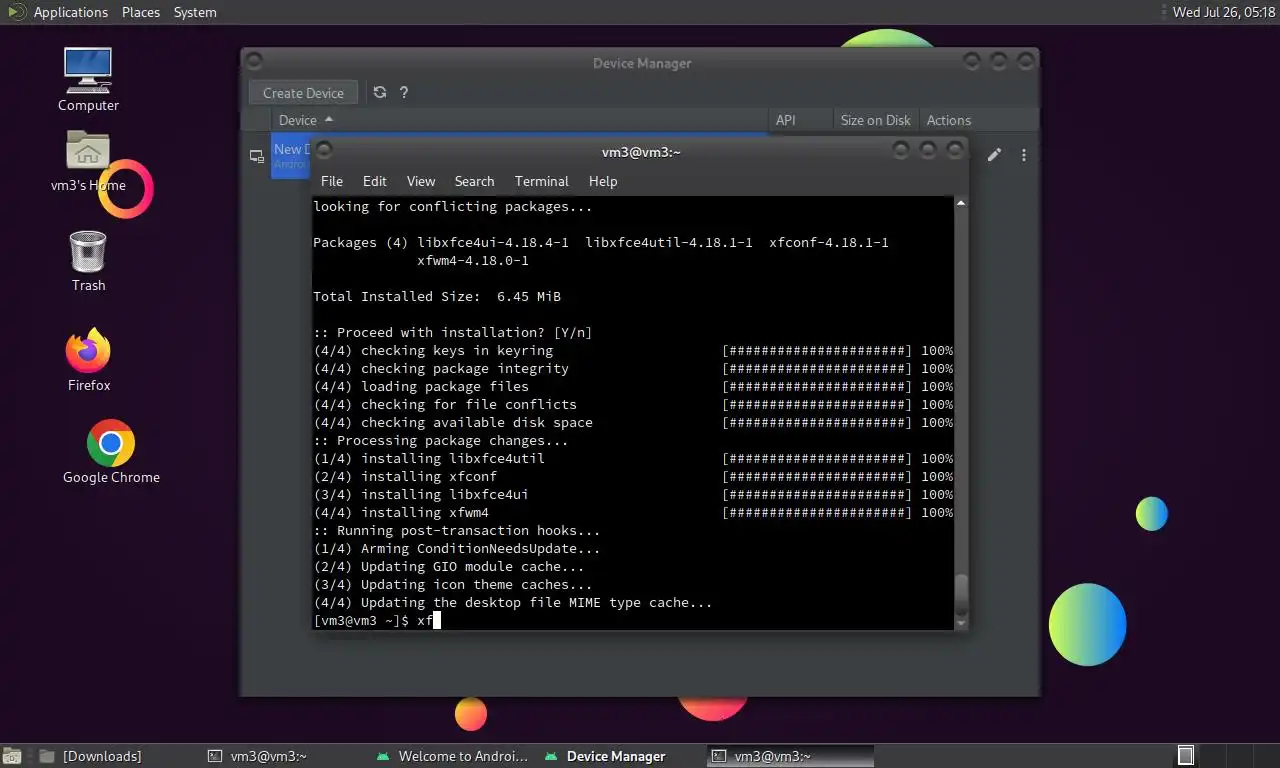1280x768 pixels.
Task: Open the terminal View menu
Action: click(421, 181)
